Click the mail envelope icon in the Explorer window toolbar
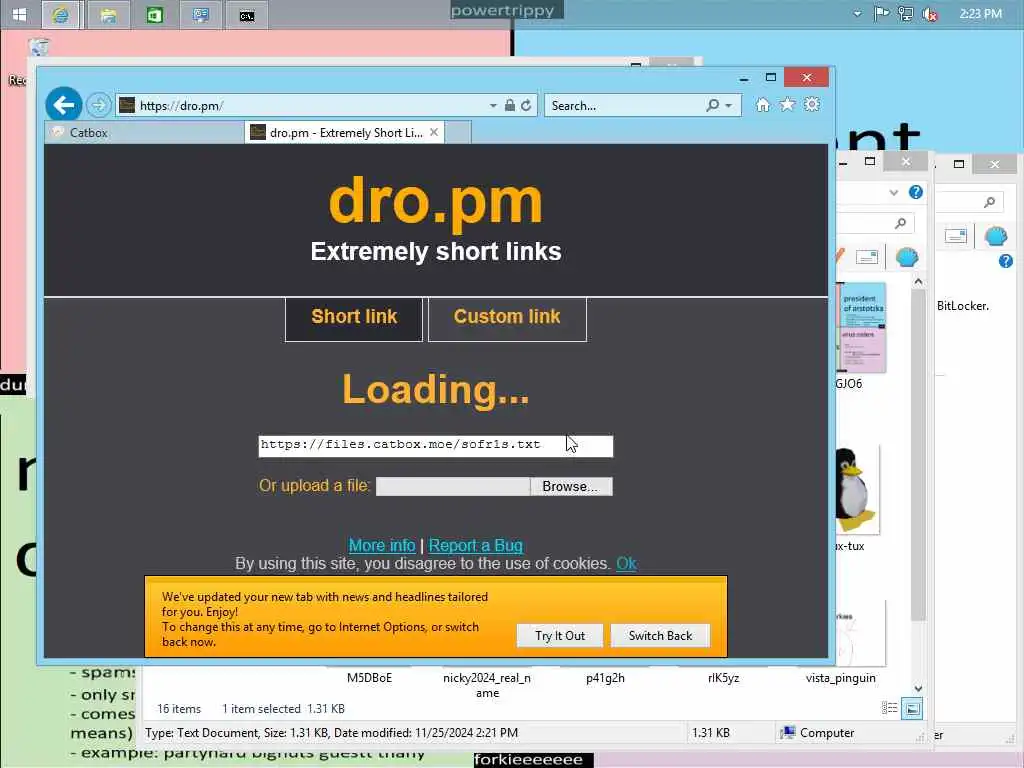This screenshot has width=1024, height=768. coord(867,257)
